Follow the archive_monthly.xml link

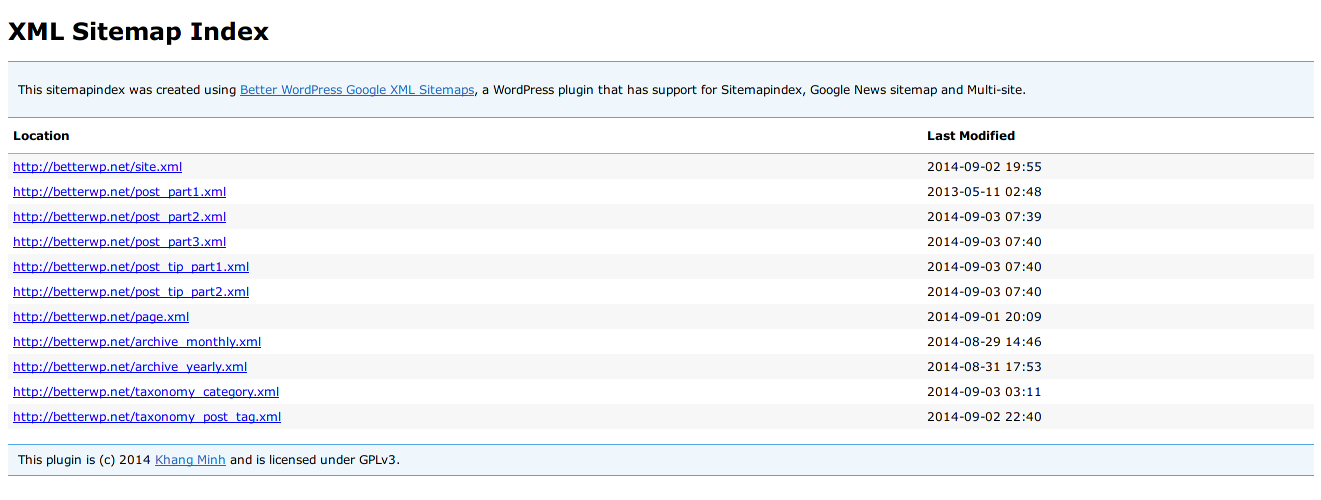137,342
